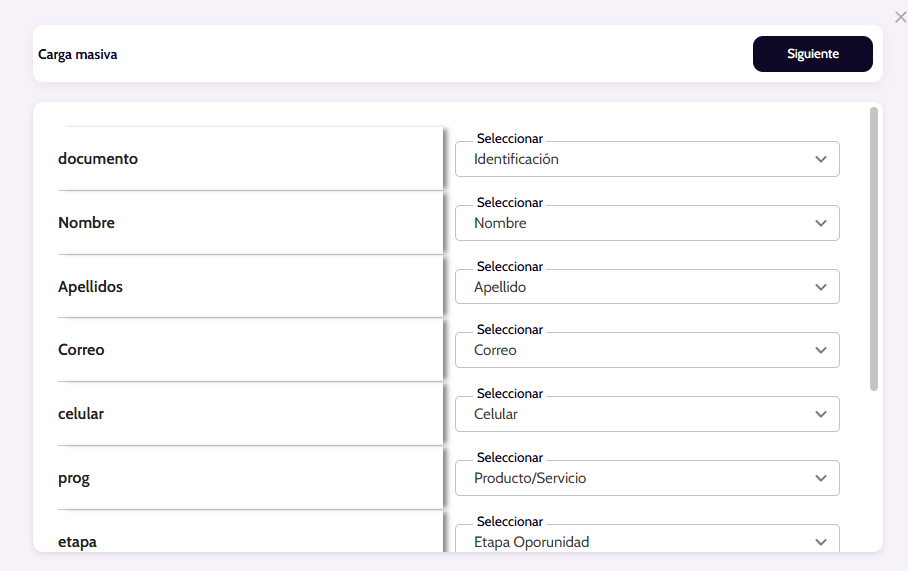Open the Nombre mapping dropdown

tap(646, 223)
